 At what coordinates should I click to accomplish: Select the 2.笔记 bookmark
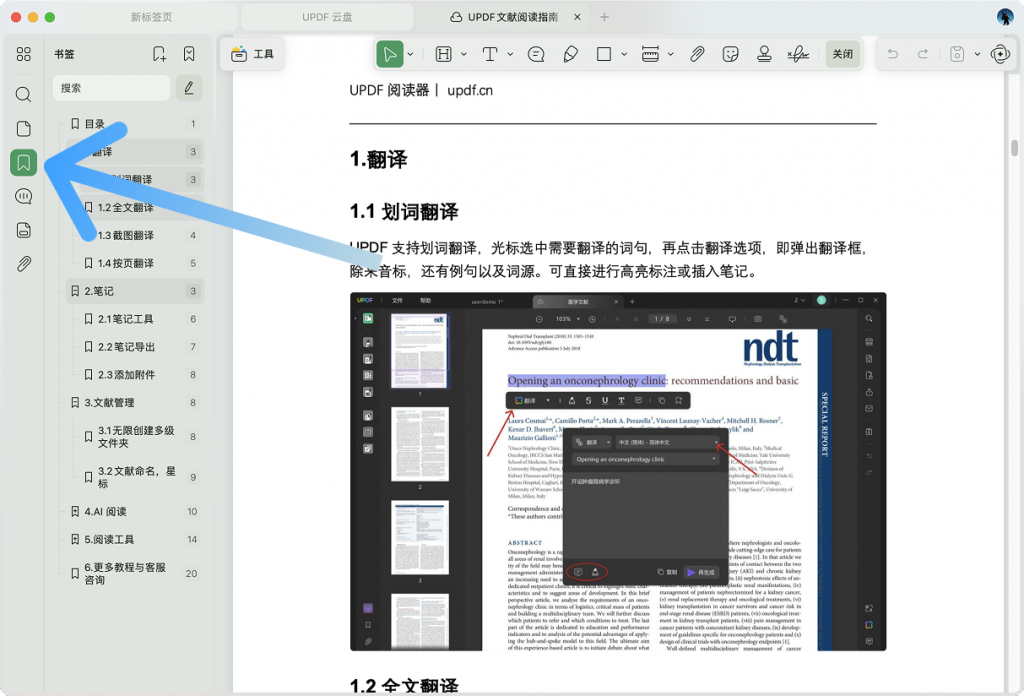pos(135,291)
